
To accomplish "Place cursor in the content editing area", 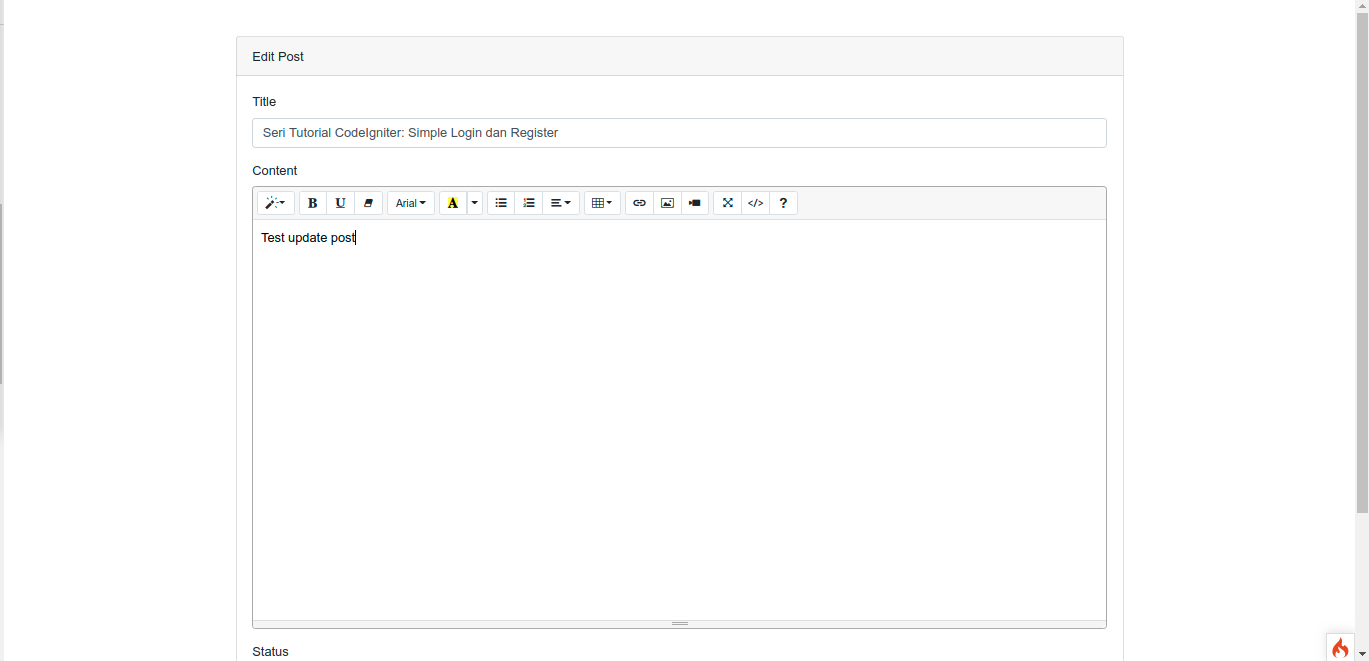I will (x=679, y=400).
